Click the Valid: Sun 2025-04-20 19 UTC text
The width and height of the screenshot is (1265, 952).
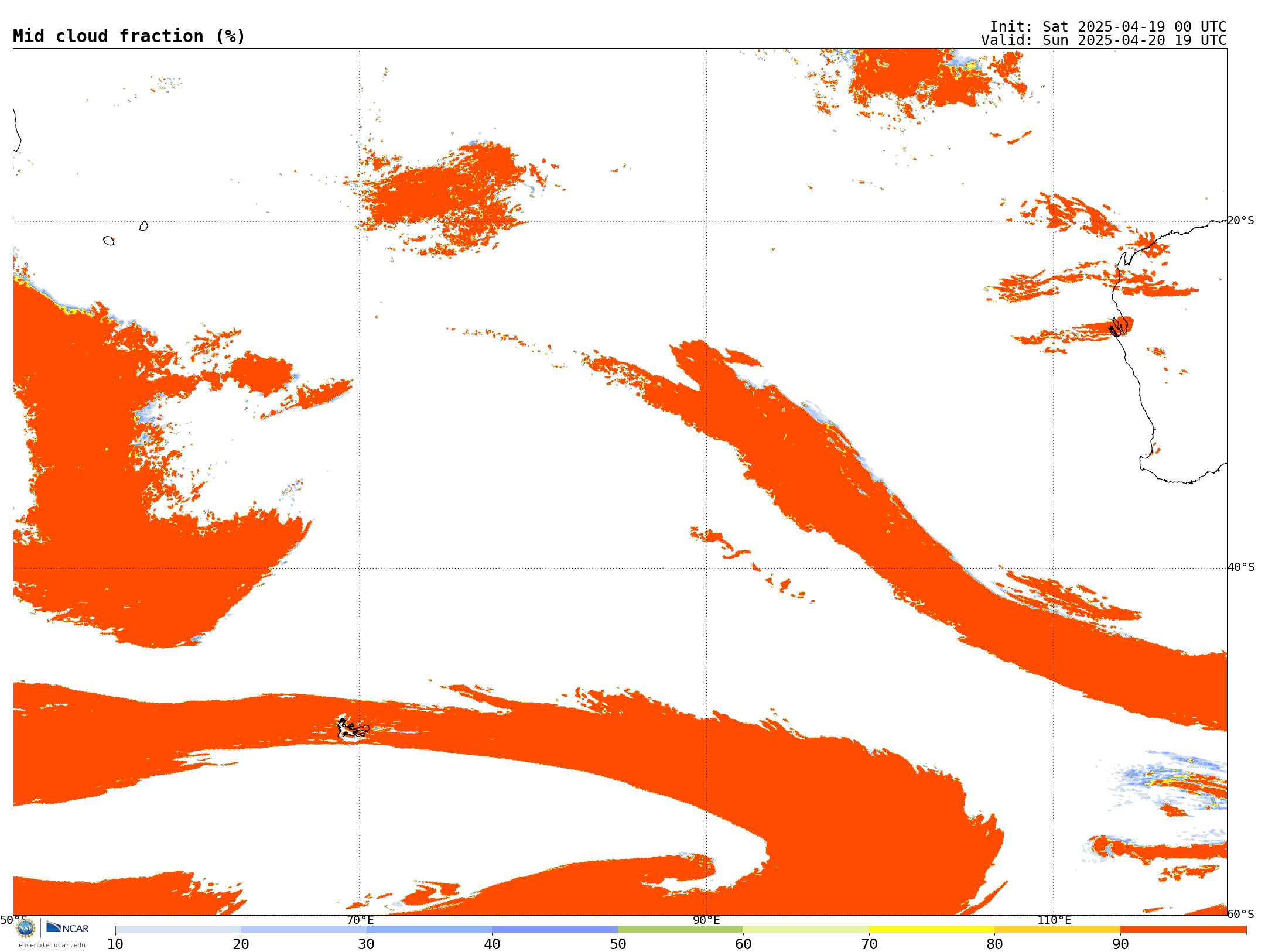[1104, 40]
